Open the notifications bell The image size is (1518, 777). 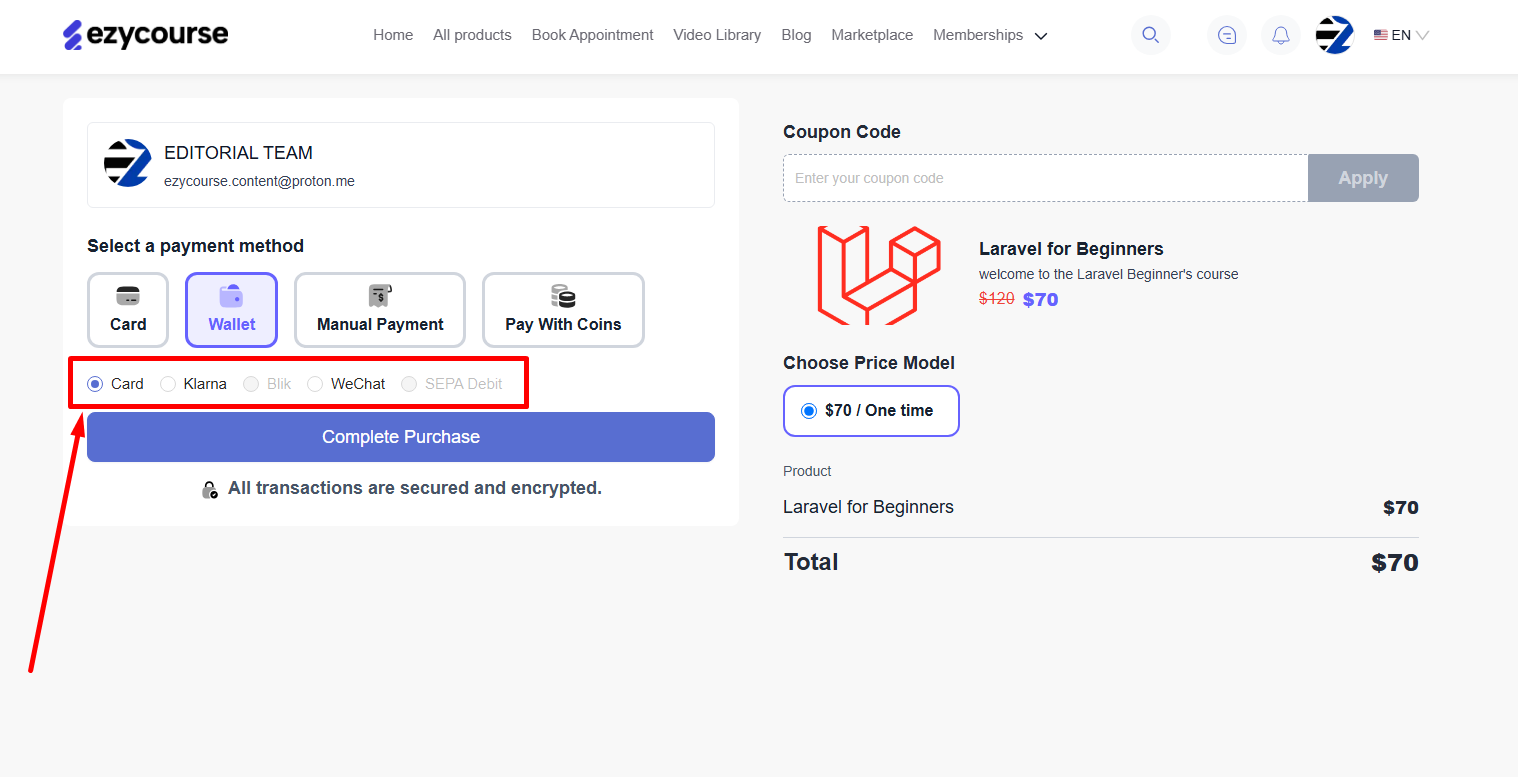click(x=1281, y=35)
